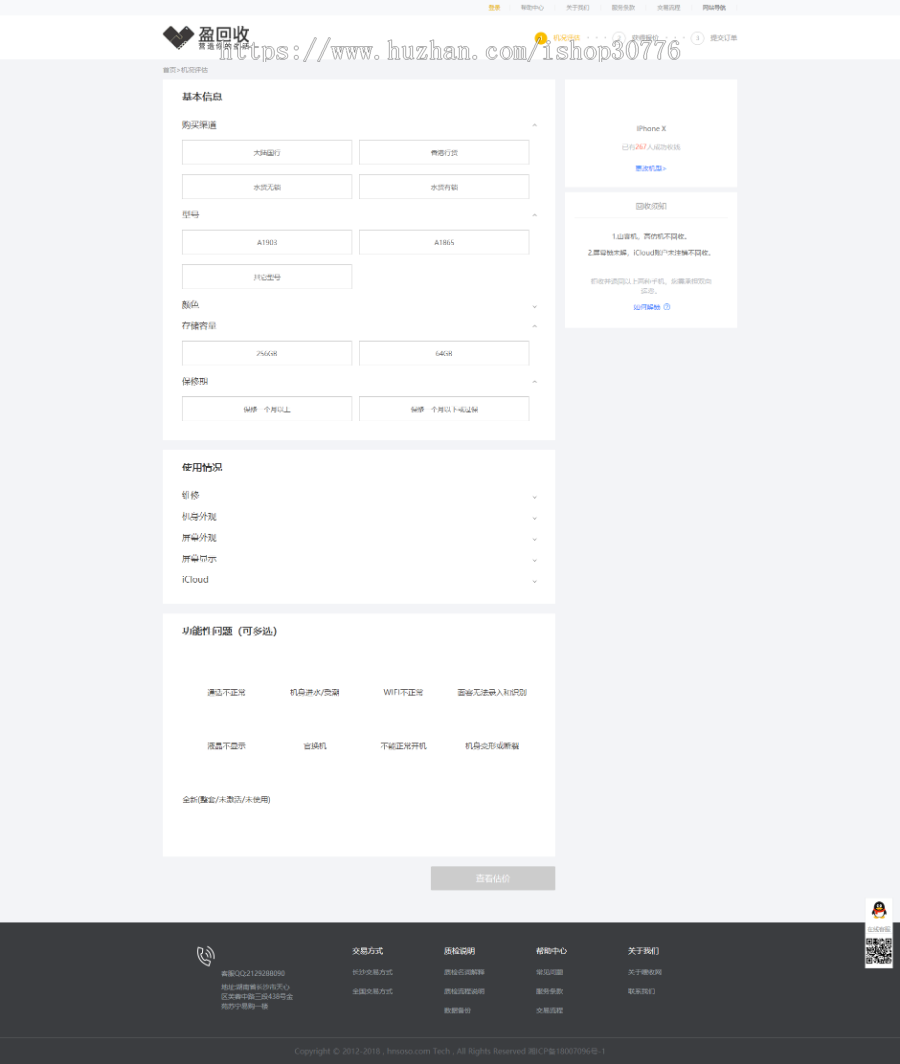This screenshot has height=1064, width=900.
Task: Choose the 其它型号 model option
Action: (267, 277)
